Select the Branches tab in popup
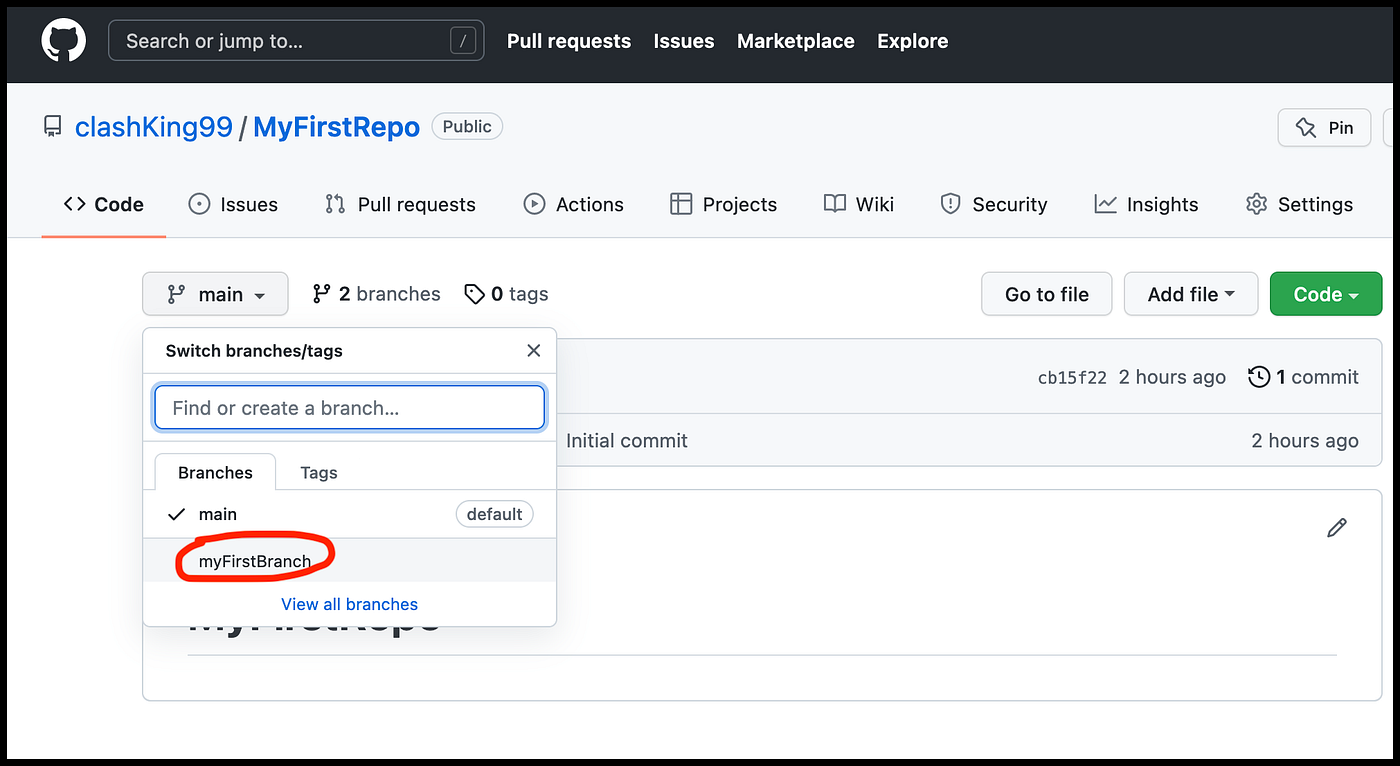 (x=215, y=472)
